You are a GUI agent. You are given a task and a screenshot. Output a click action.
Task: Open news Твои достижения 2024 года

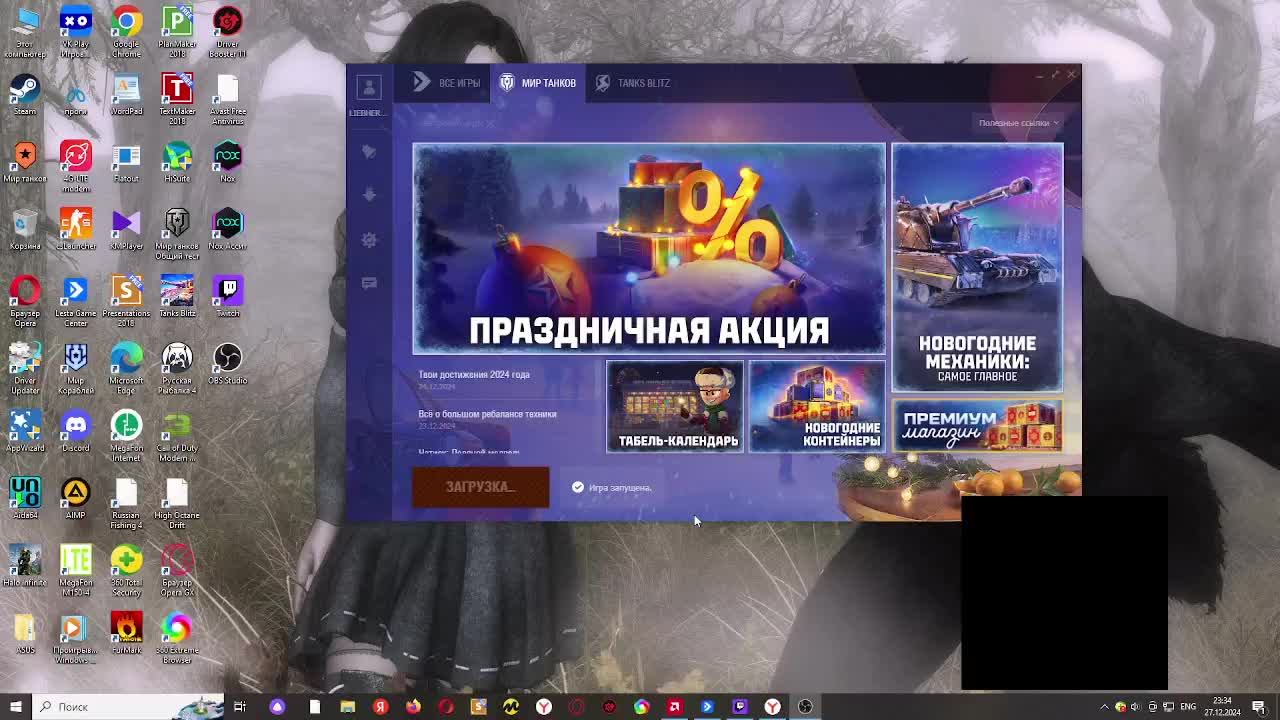(x=474, y=375)
